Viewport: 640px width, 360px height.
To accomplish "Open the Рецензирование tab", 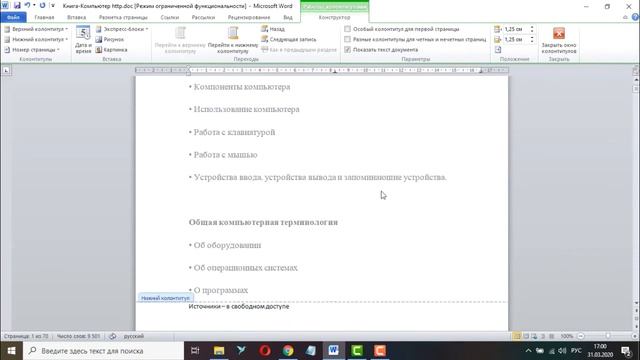I will click(249, 17).
